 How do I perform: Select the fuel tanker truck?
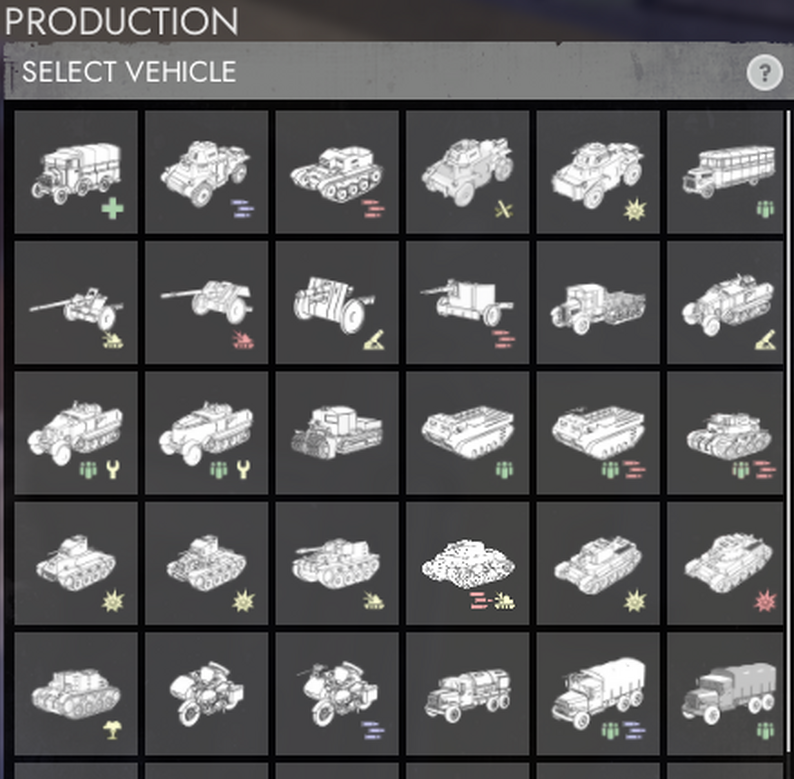[x=467, y=694]
